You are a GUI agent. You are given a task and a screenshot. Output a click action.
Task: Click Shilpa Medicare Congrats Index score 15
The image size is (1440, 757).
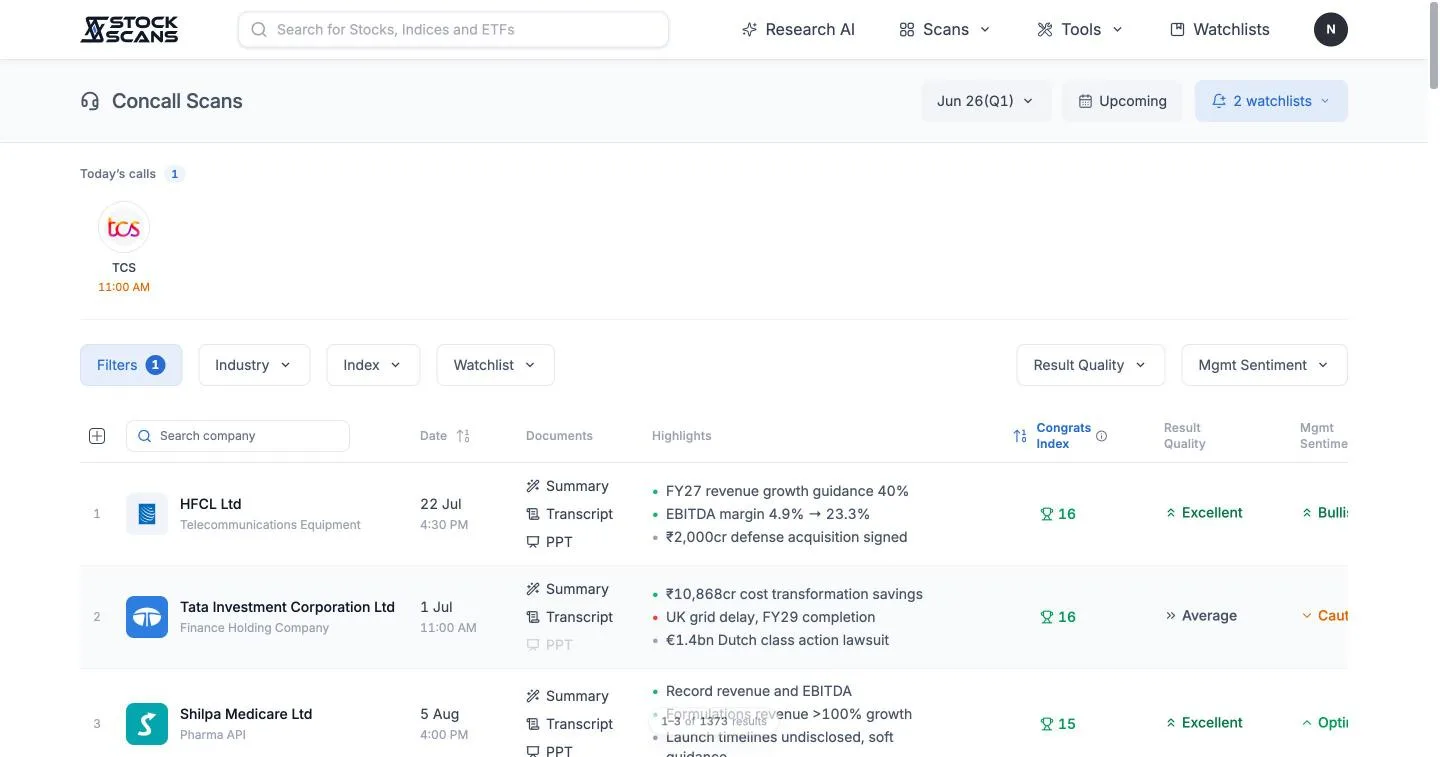(x=1058, y=724)
